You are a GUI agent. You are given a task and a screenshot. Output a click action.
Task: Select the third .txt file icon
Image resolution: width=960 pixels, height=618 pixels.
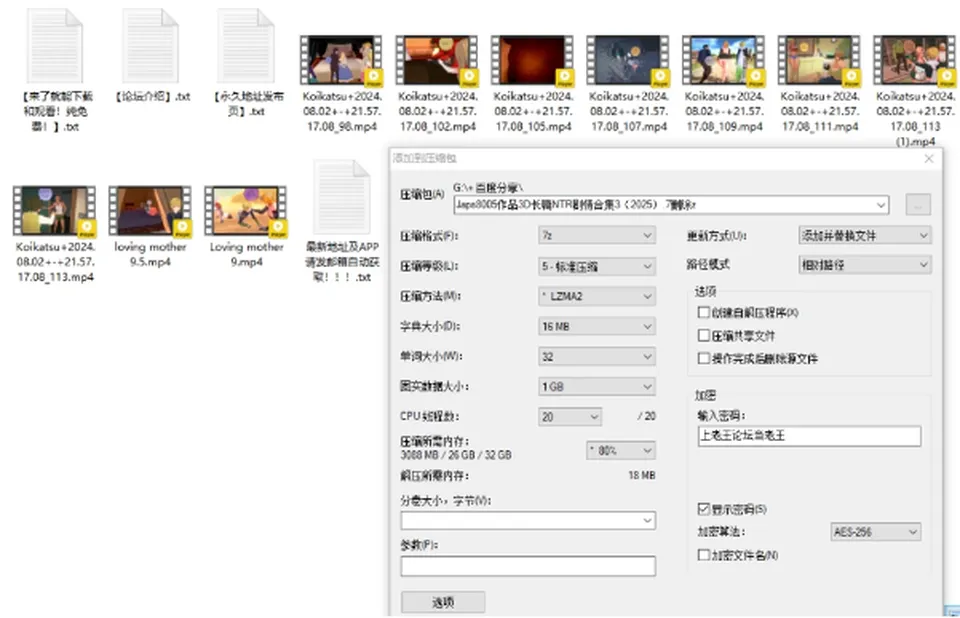pos(246,46)
